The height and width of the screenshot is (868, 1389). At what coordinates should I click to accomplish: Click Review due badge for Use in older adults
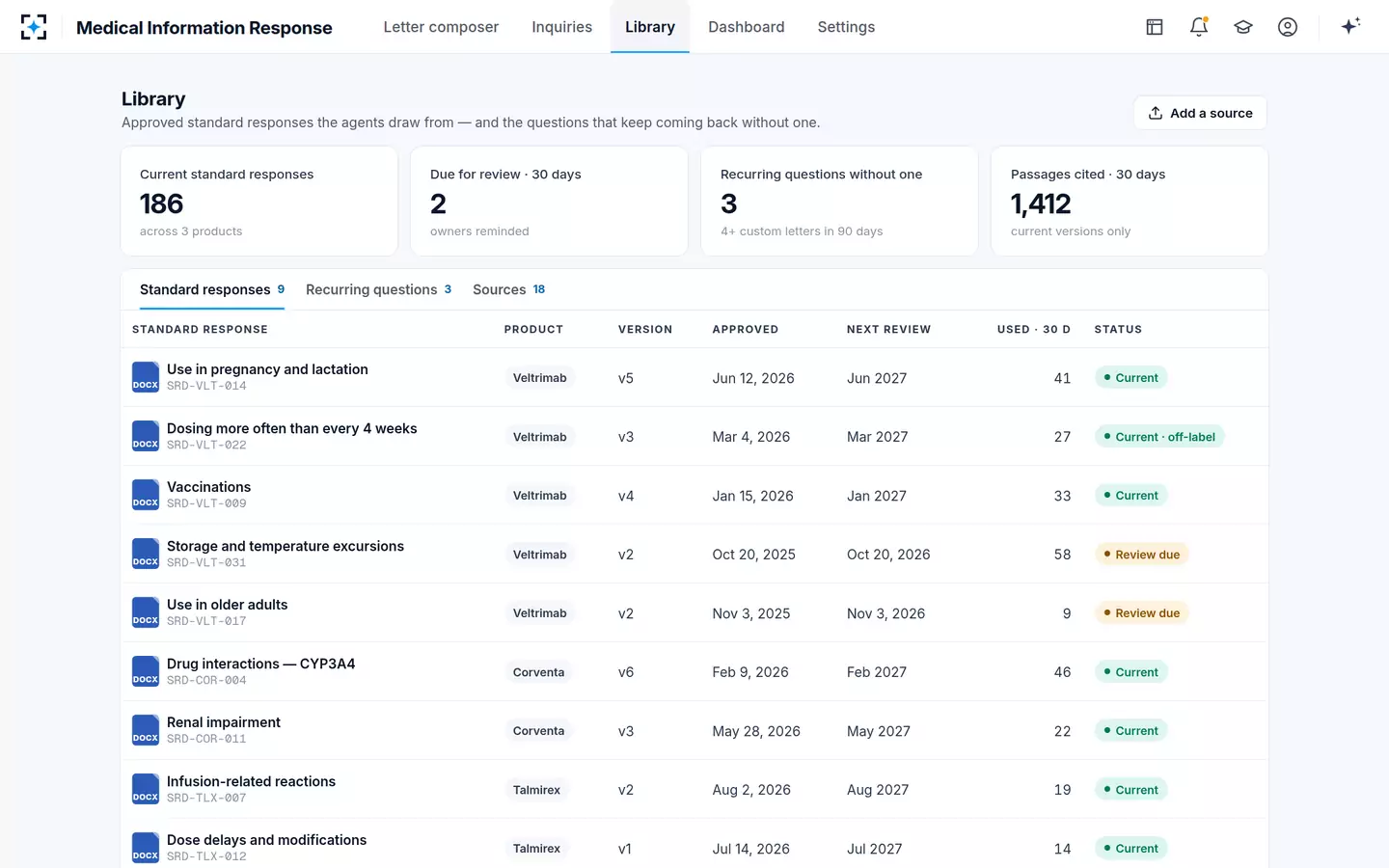(1142, 613)
